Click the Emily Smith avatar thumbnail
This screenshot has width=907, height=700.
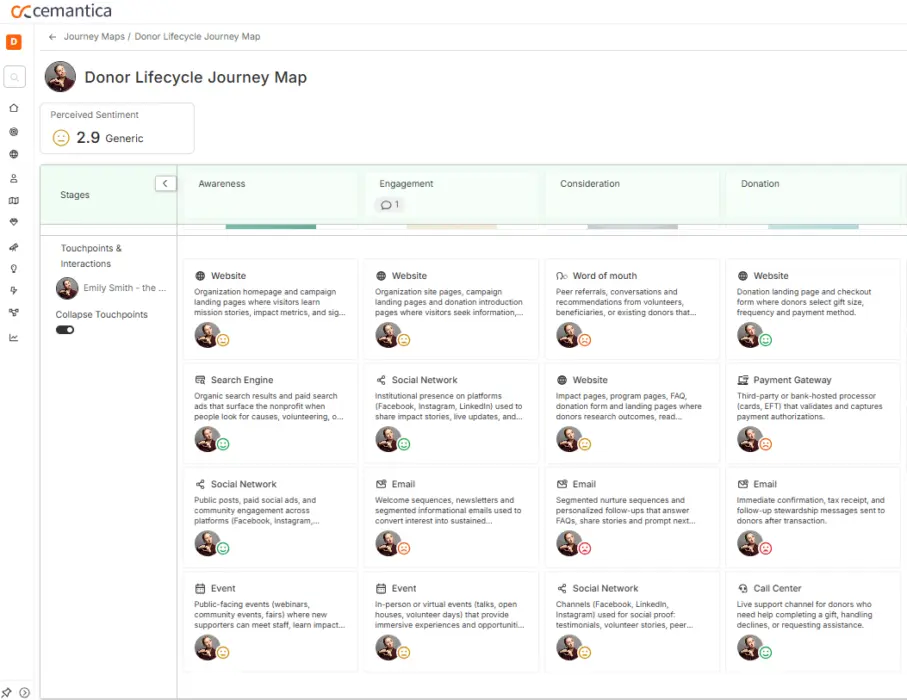pos(66,288)
